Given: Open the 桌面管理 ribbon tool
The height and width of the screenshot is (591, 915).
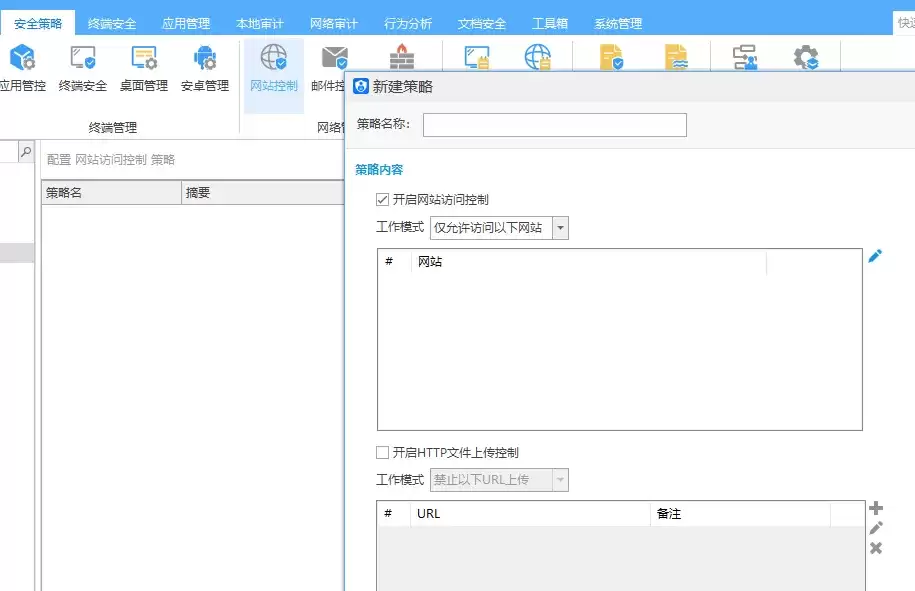Looking at the screenshot, I should [144, 68].
